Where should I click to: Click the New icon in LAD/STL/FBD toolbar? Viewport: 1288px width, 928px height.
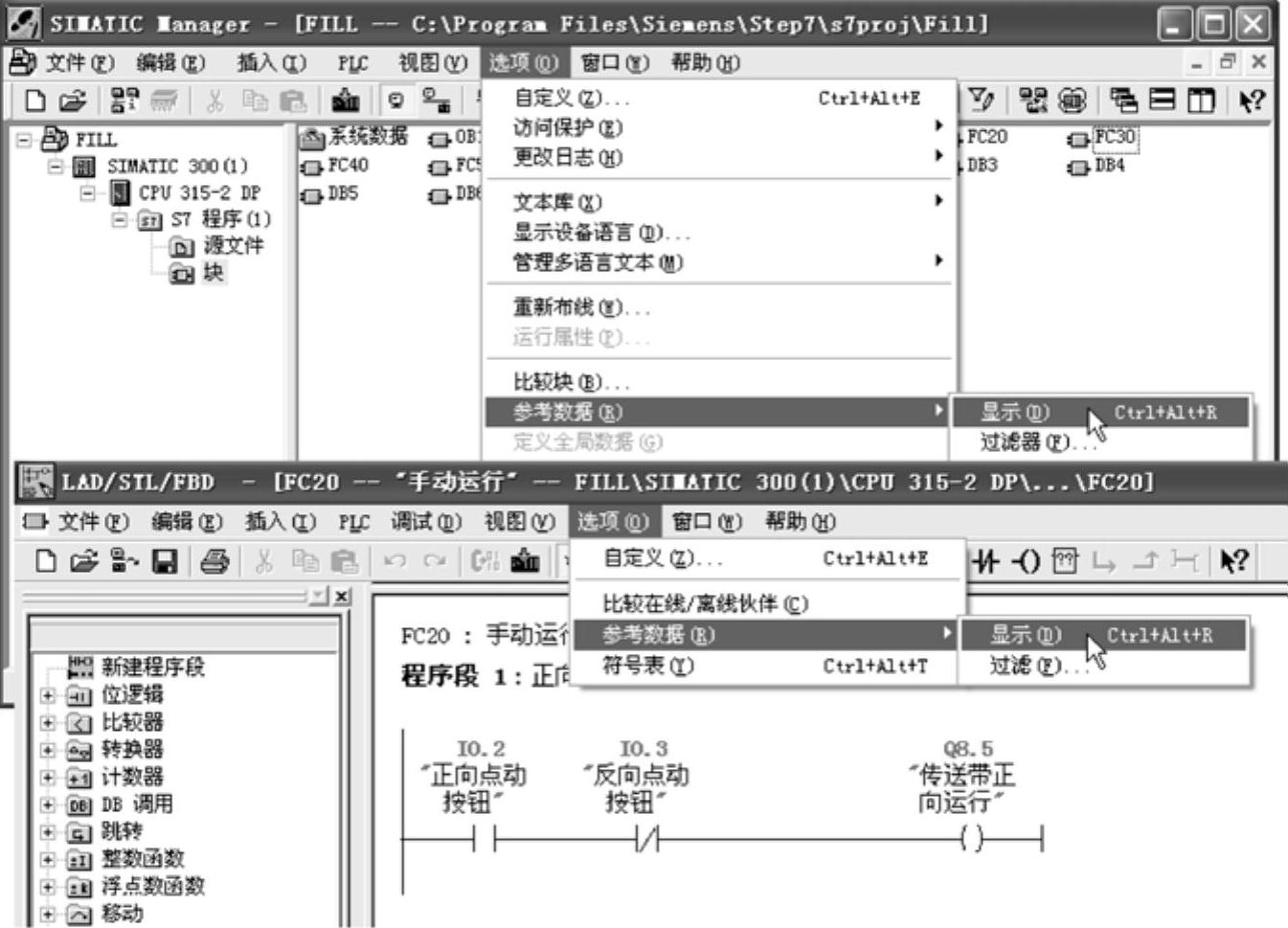pyautogui.click(x=45, y=560)
